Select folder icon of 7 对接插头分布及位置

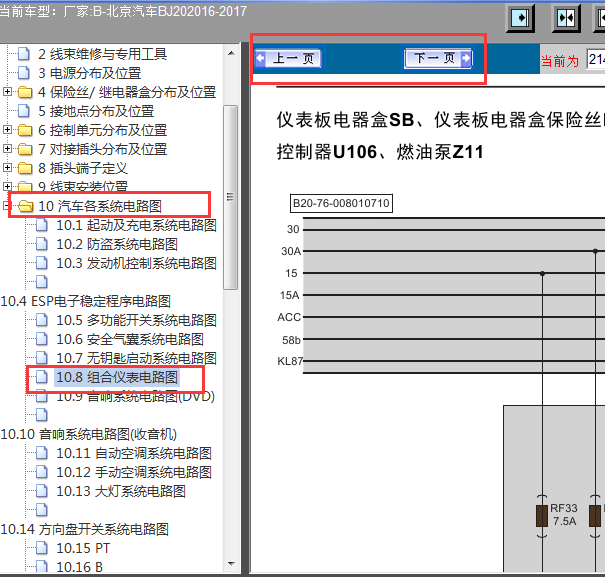click(25, 149)
